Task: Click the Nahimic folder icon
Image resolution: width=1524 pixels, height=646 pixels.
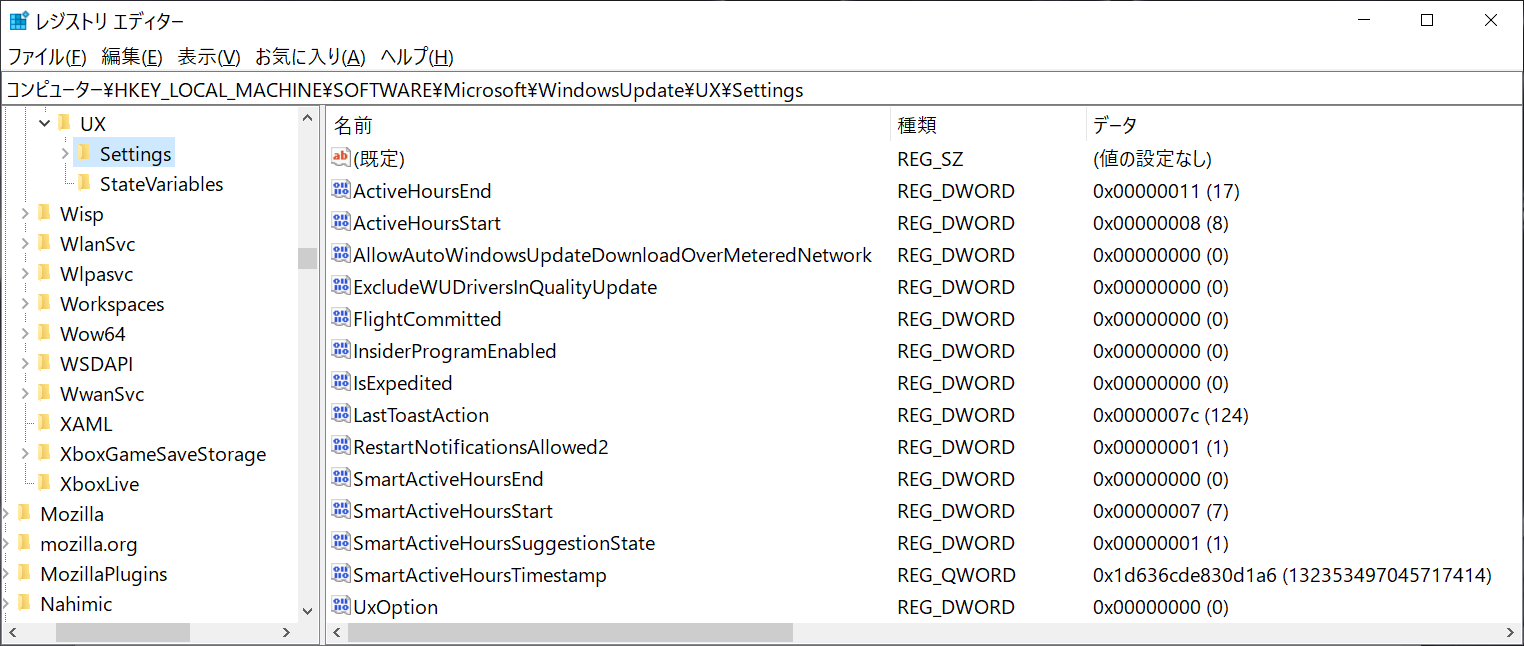Action: tap(25, 603)
